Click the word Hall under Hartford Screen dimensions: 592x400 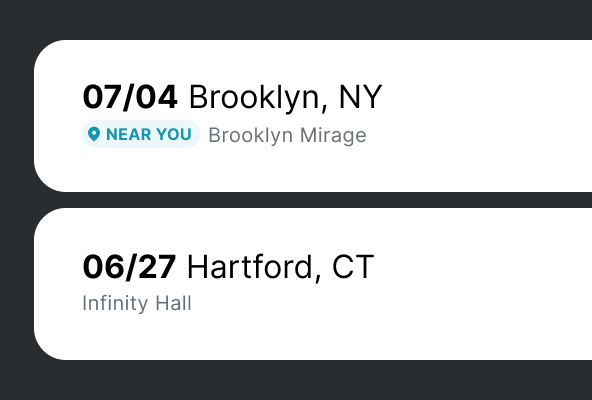(x=174, y=303)
